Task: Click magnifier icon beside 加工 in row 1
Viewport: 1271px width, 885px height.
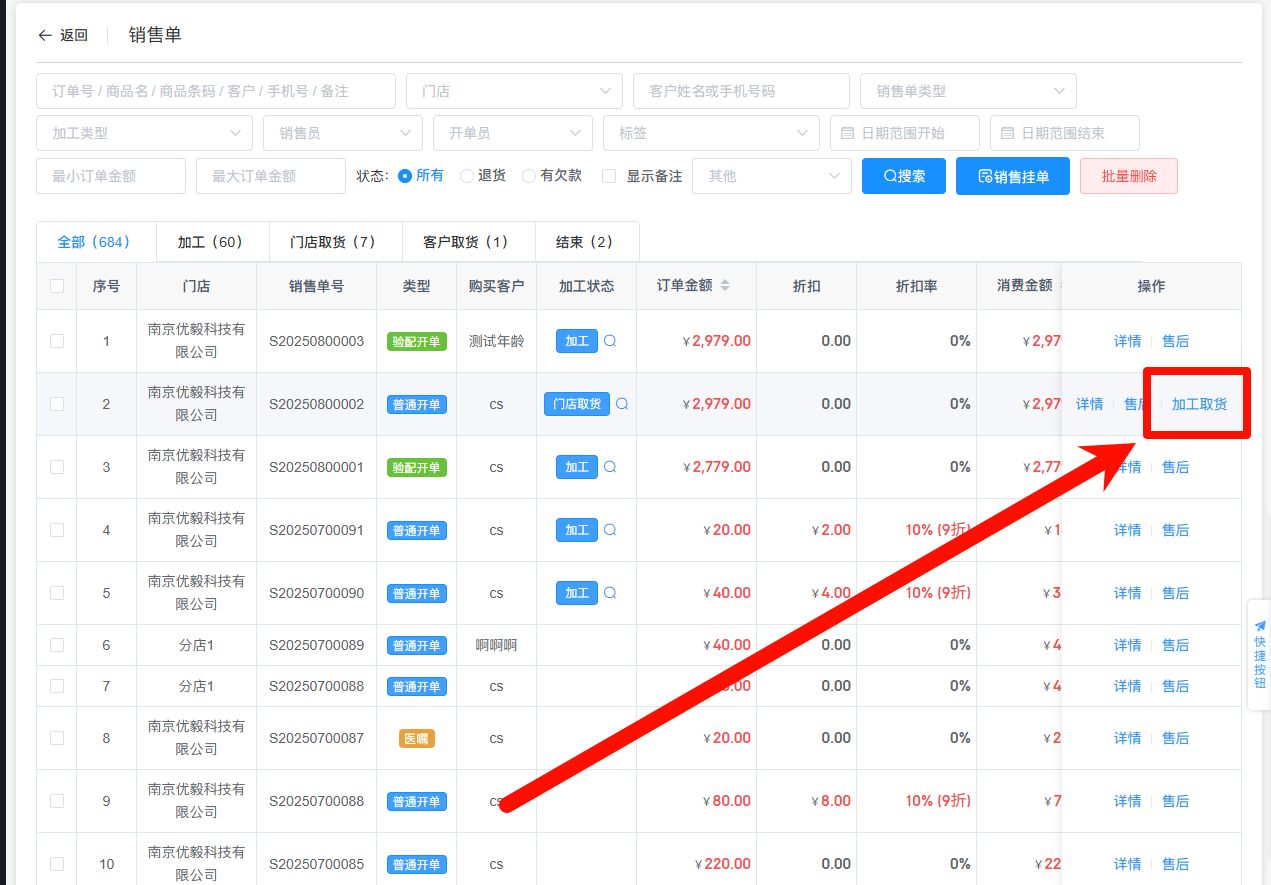Action: click(x=610, y=341)
